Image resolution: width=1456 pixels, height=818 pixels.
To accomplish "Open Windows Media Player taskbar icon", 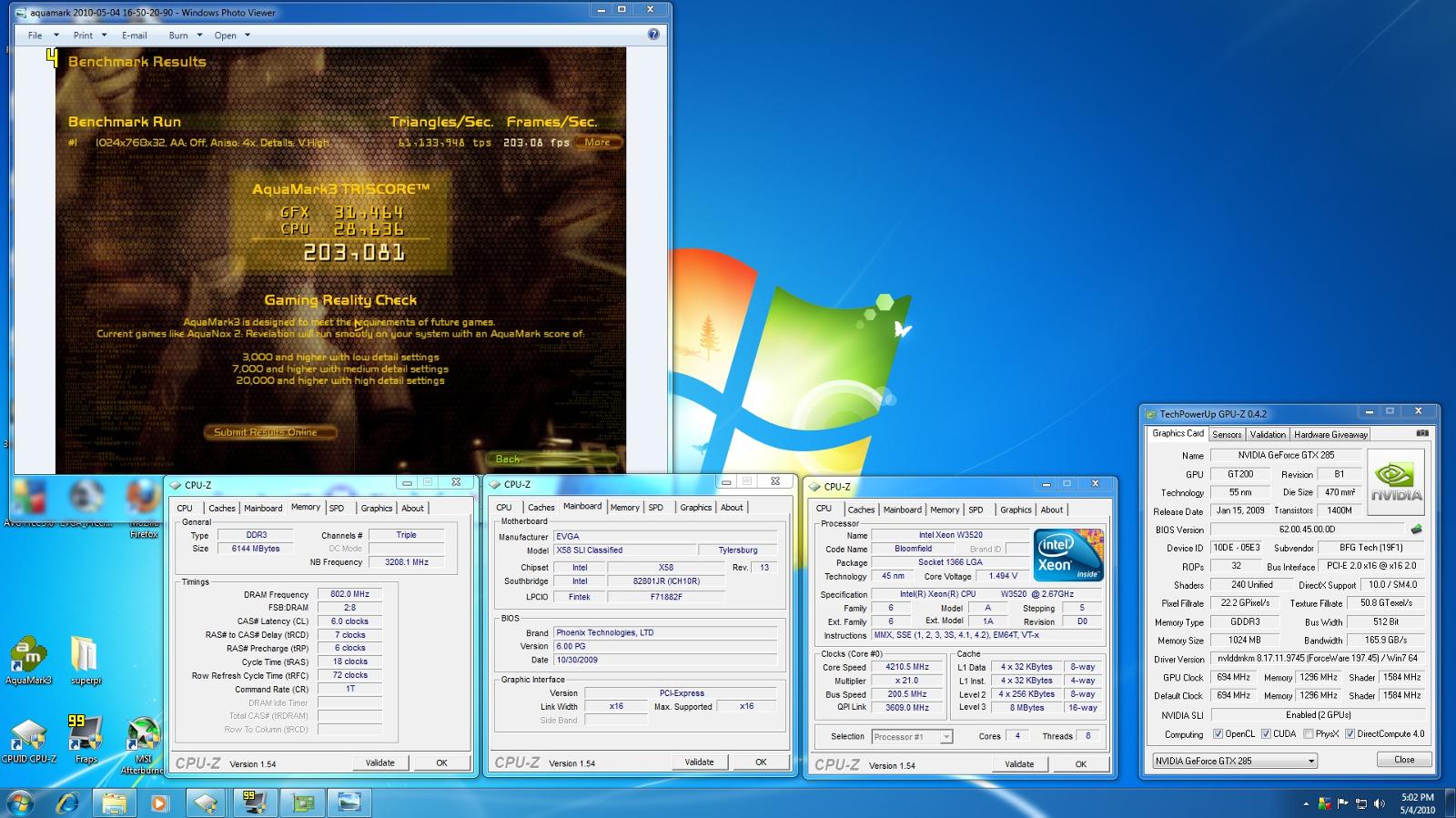I will (x=160, y=803).
